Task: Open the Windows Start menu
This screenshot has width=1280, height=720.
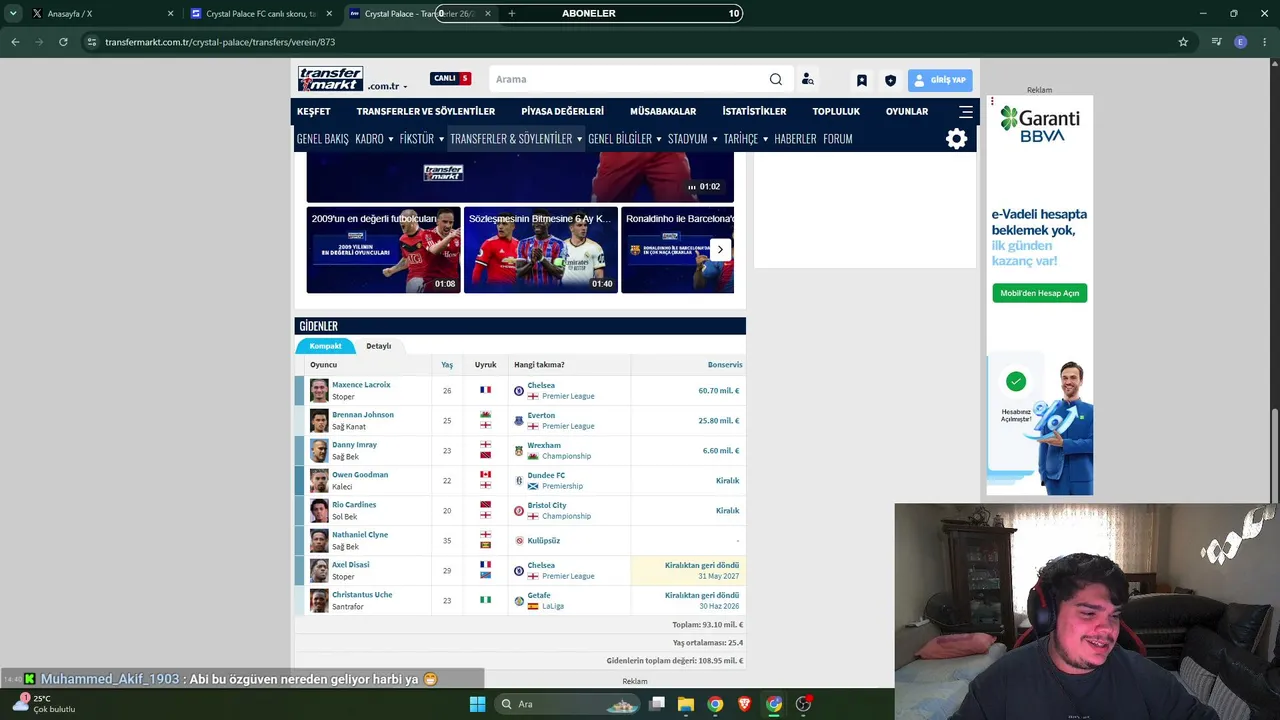Action: click(477, 704)
